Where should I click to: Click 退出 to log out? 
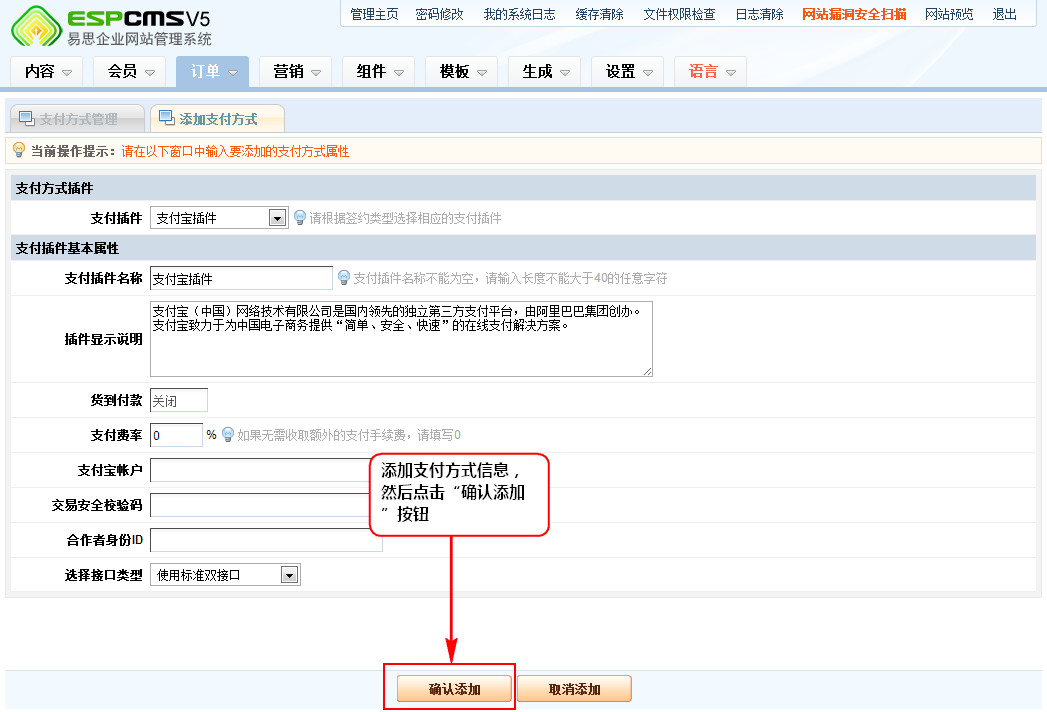[x=1004, y=14]
